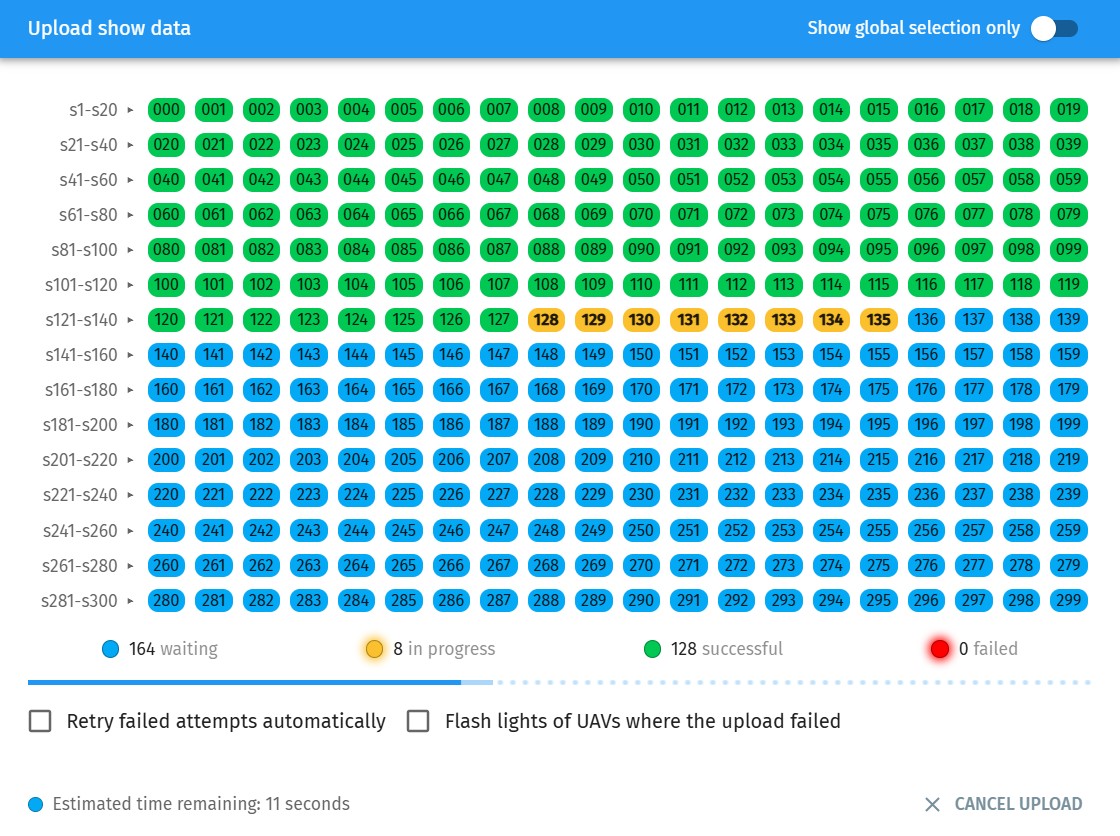Image resolution: width=1120 pixels, height=836 pixels.
Task: Click the yellow in-progress status dot
Action: point(375,649)
